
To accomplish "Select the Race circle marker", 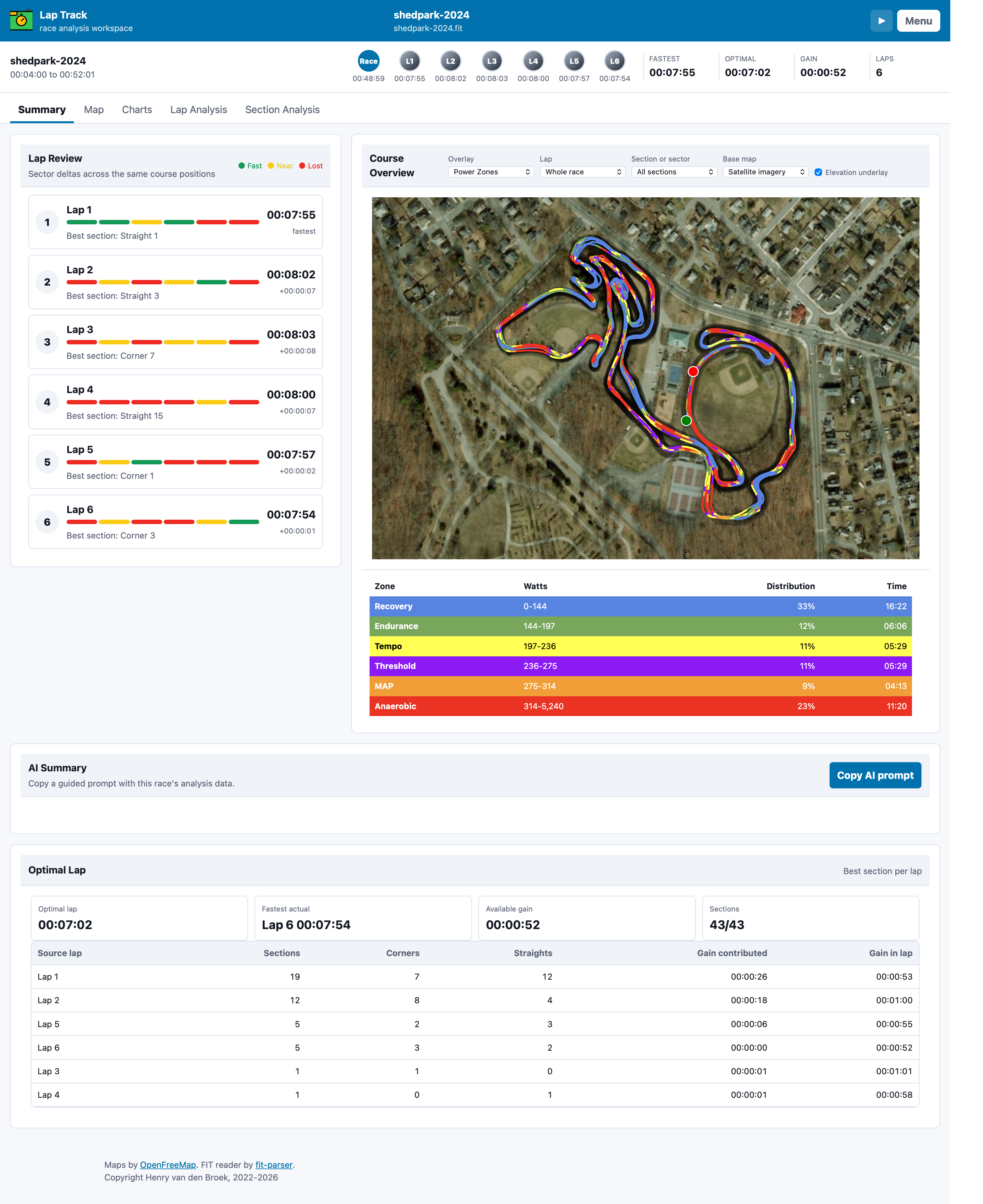I will 368,61.
